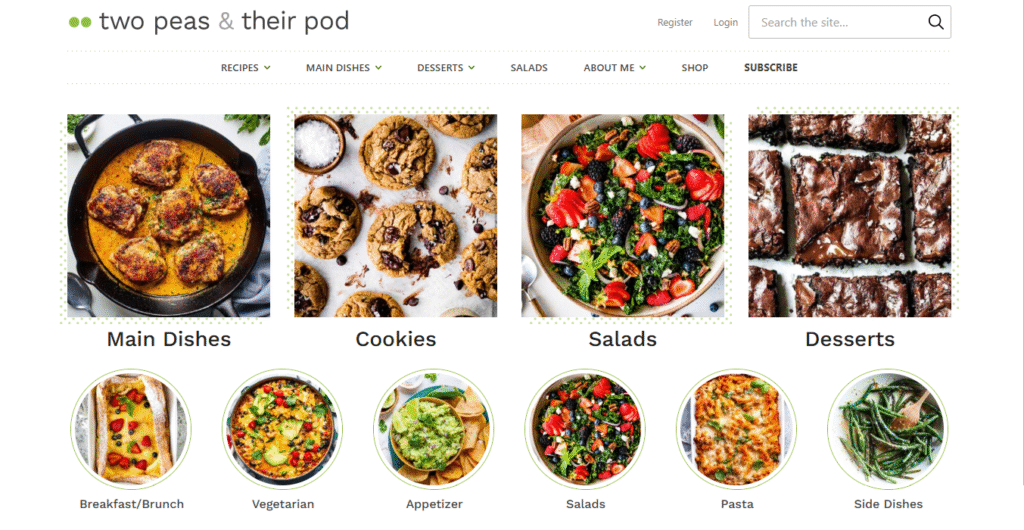Open the Vegetarian circle image
Image resolution: width=1024 pixels, height=530 pixels.
pos(282,429)
